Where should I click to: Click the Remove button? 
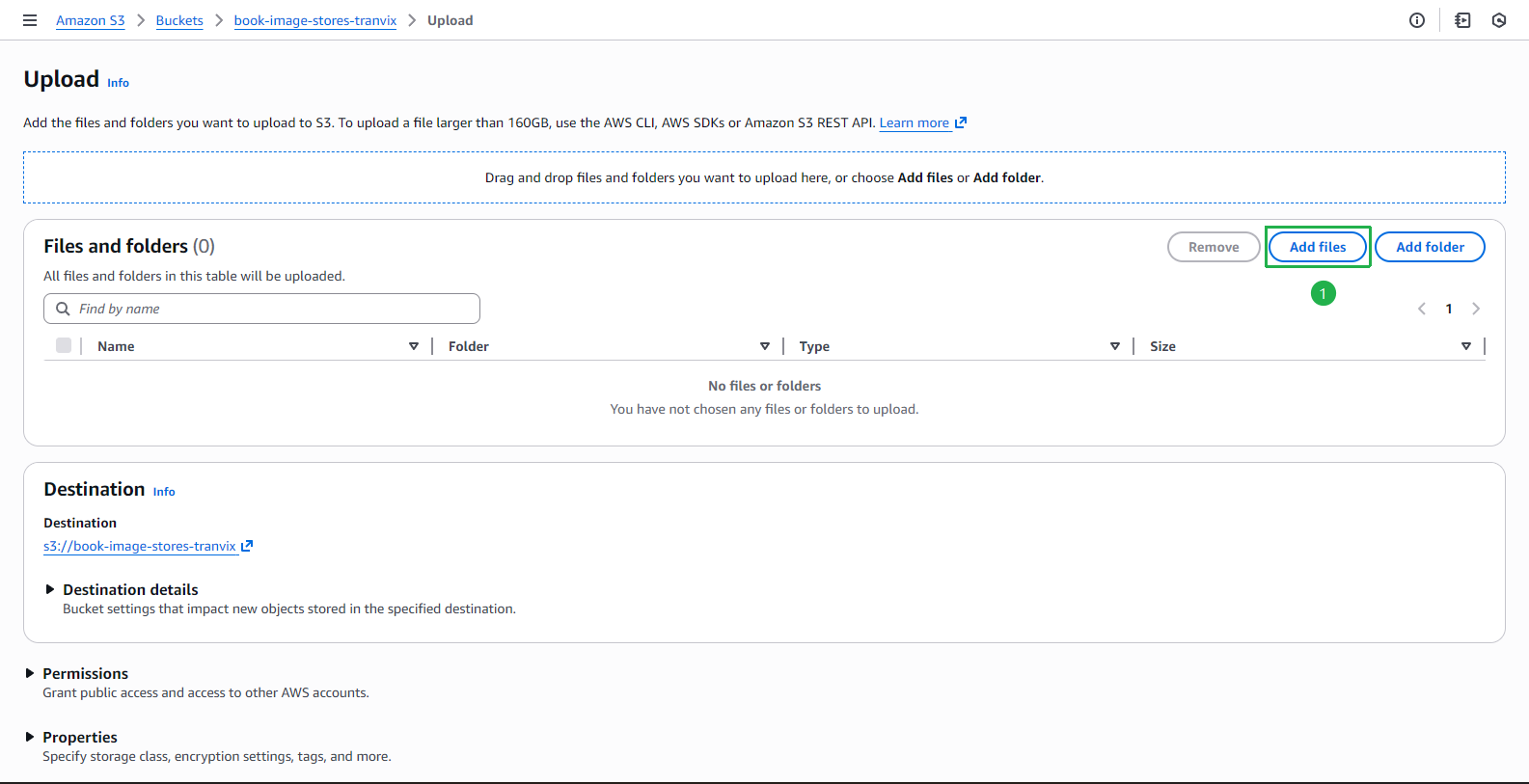1214,247
